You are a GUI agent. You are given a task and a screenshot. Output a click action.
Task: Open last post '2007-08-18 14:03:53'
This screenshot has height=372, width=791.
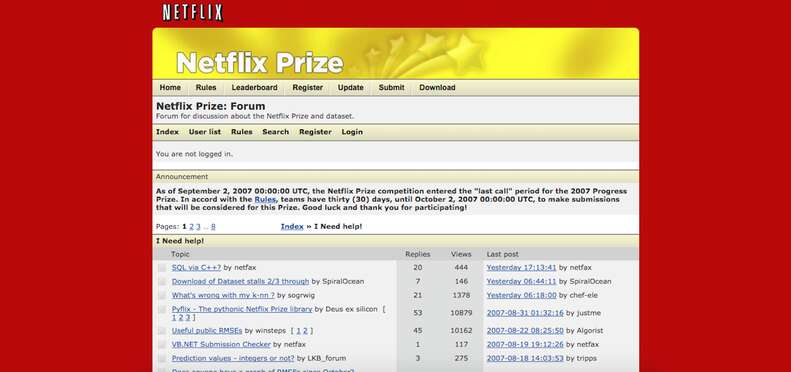tap(525, 358)
